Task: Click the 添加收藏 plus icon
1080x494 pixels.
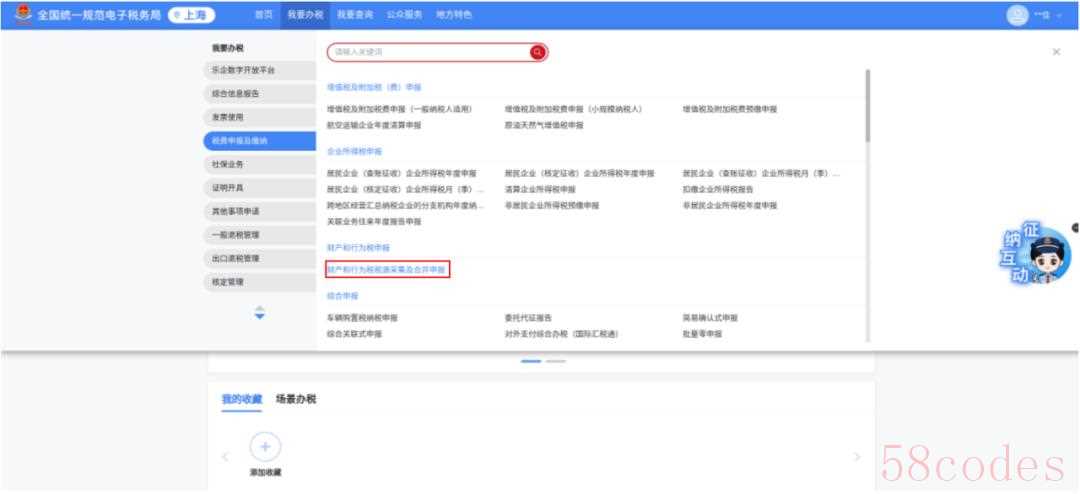Action: click(x=265, y=447)
